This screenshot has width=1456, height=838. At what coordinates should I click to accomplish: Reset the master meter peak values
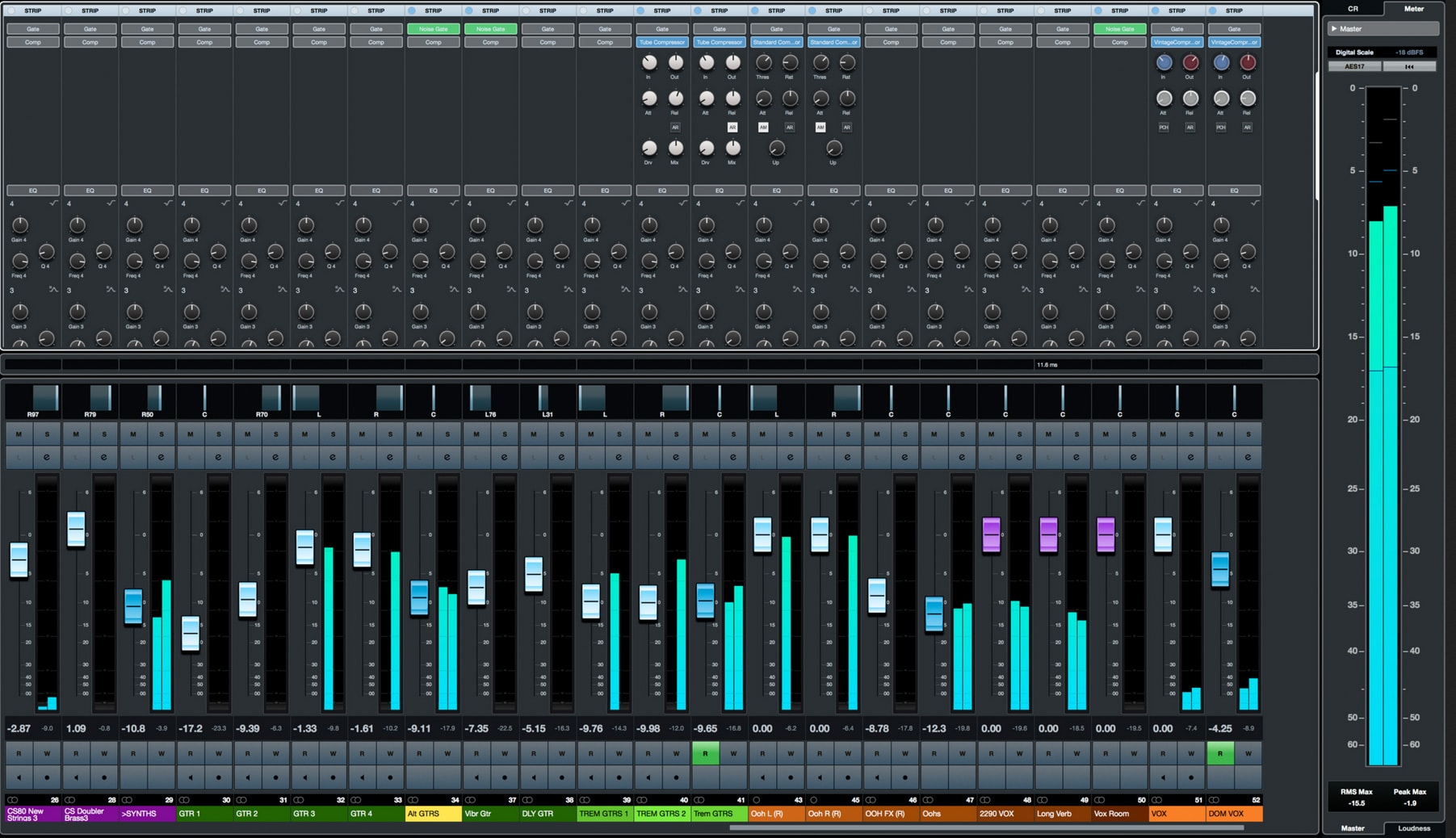[1409, 66]
